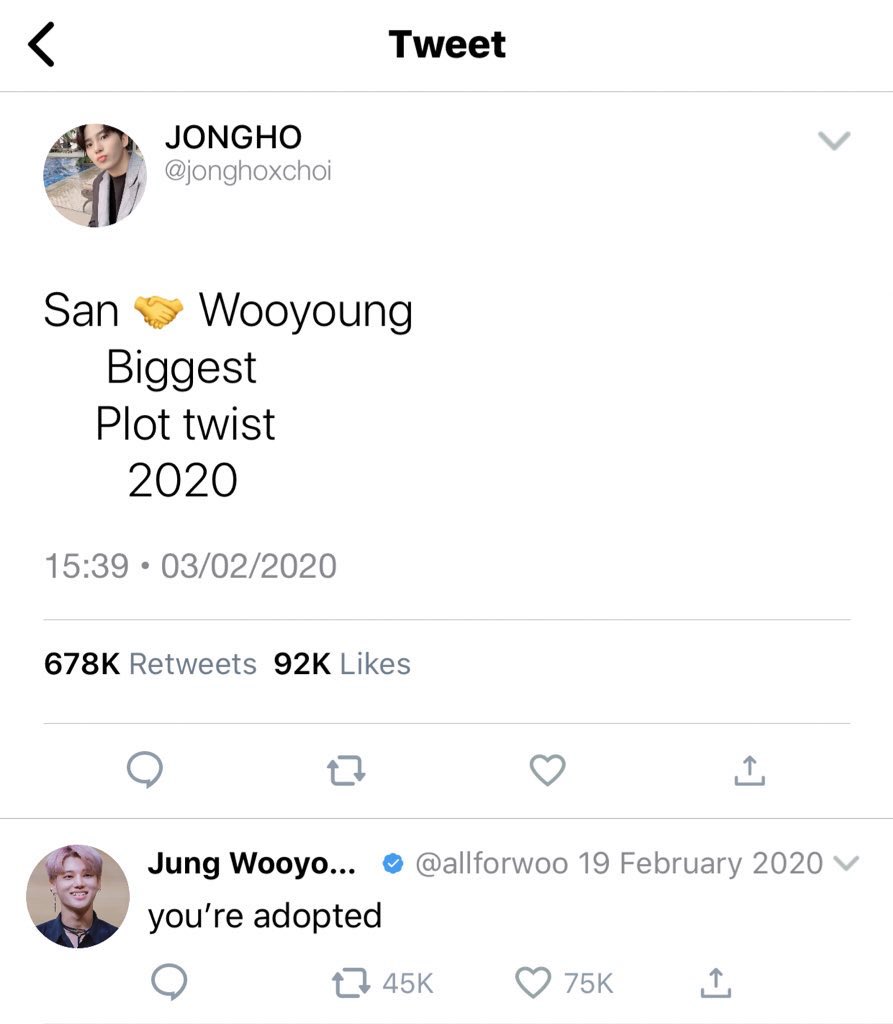Reply to JONGHO's tweet
The width and height of the screenshot is (893, 1024).
[145, 770]
